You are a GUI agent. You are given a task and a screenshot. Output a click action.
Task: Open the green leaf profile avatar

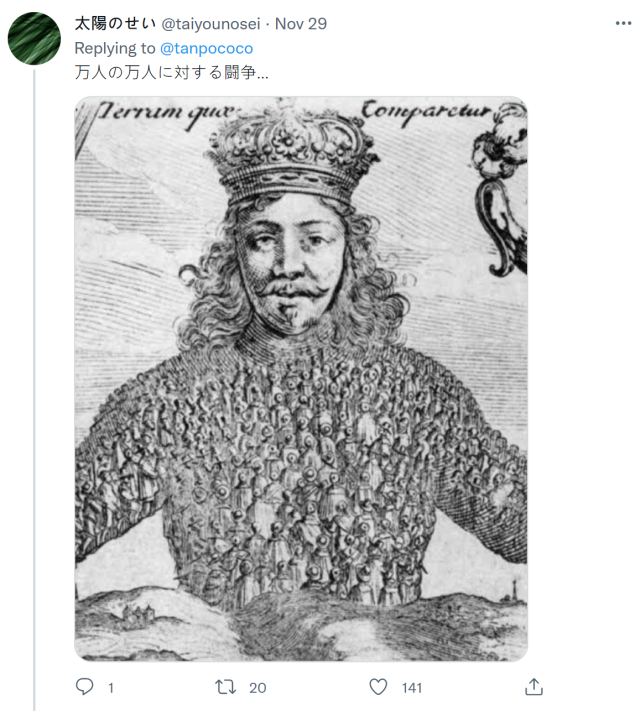pyautogui.click(x=34, y=38)
